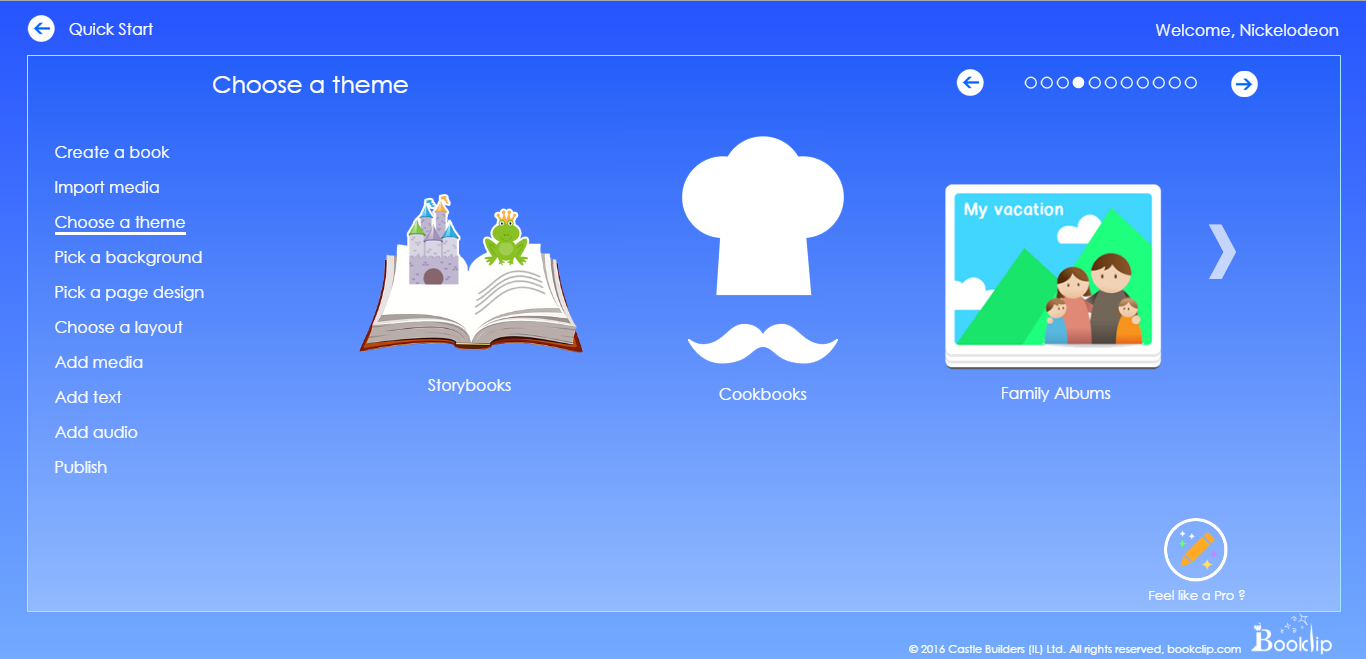The image size is (1366, 659).
Task: Open Pick a background step
Action: click(128, 257)
